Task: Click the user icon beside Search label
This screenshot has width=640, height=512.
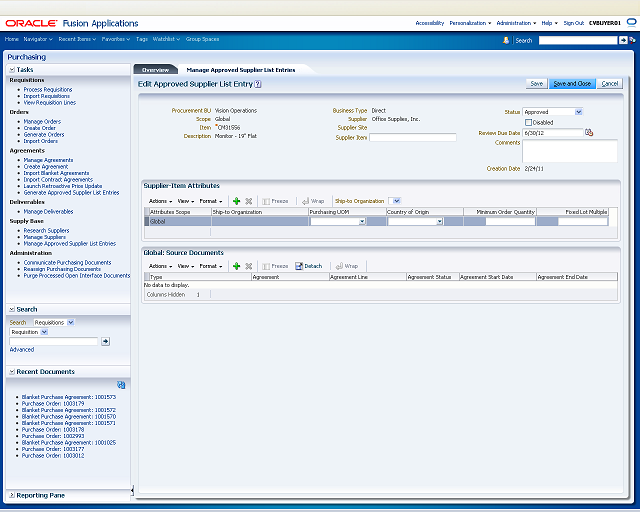Action: point(506,40)
